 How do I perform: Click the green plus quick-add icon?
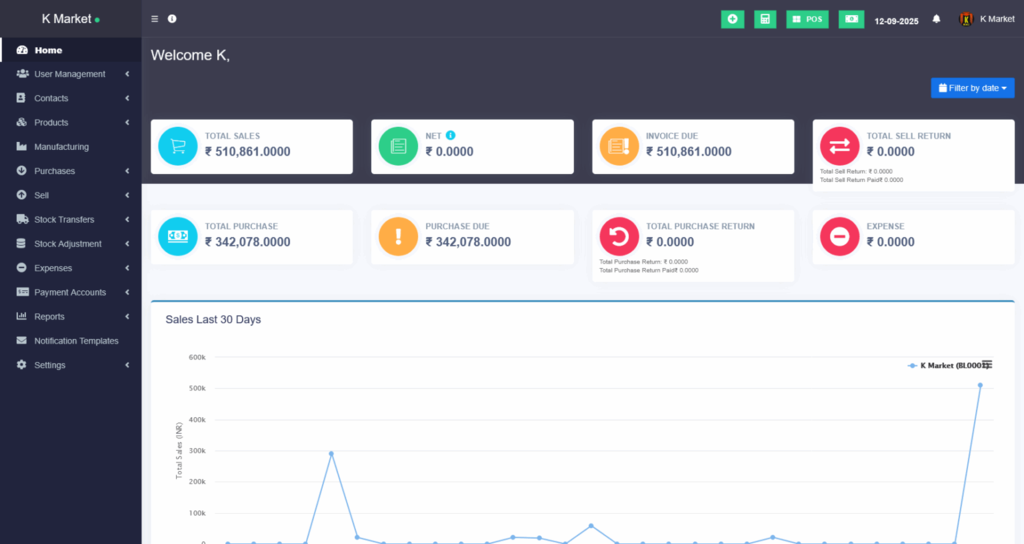pyautogui.click(x=732, y=19)
